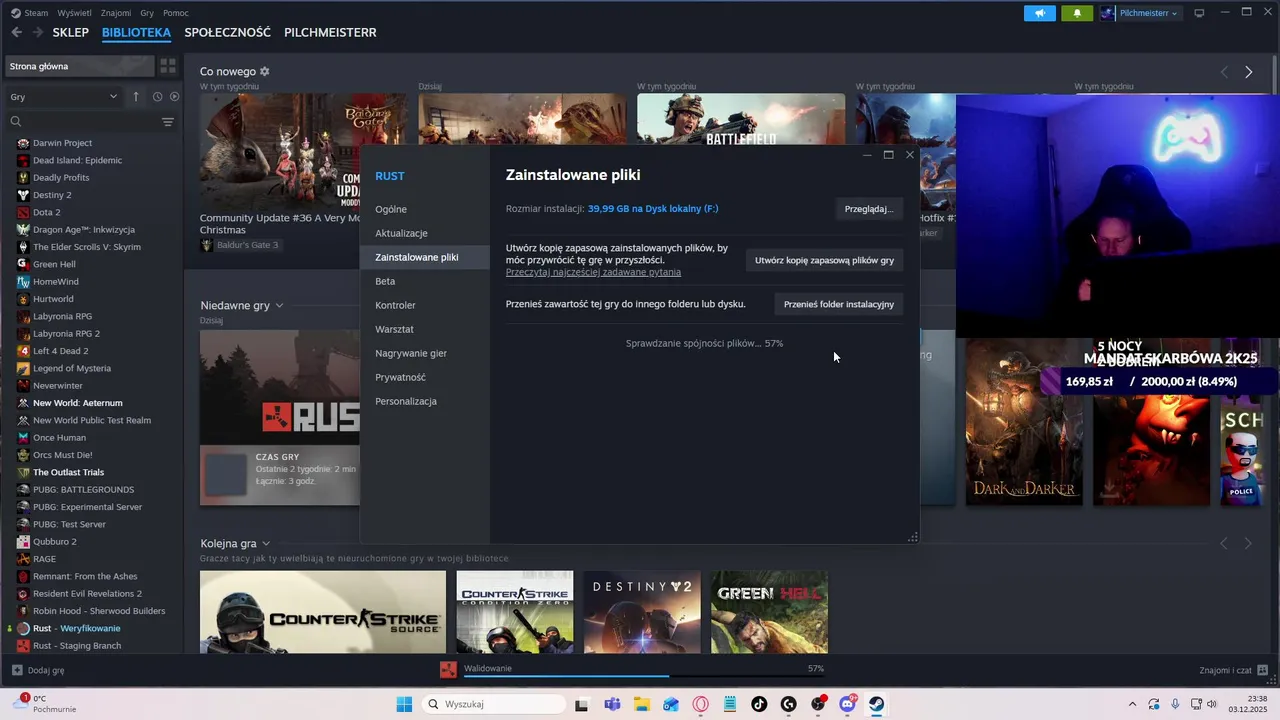Click the library search field

click(83, 122)
